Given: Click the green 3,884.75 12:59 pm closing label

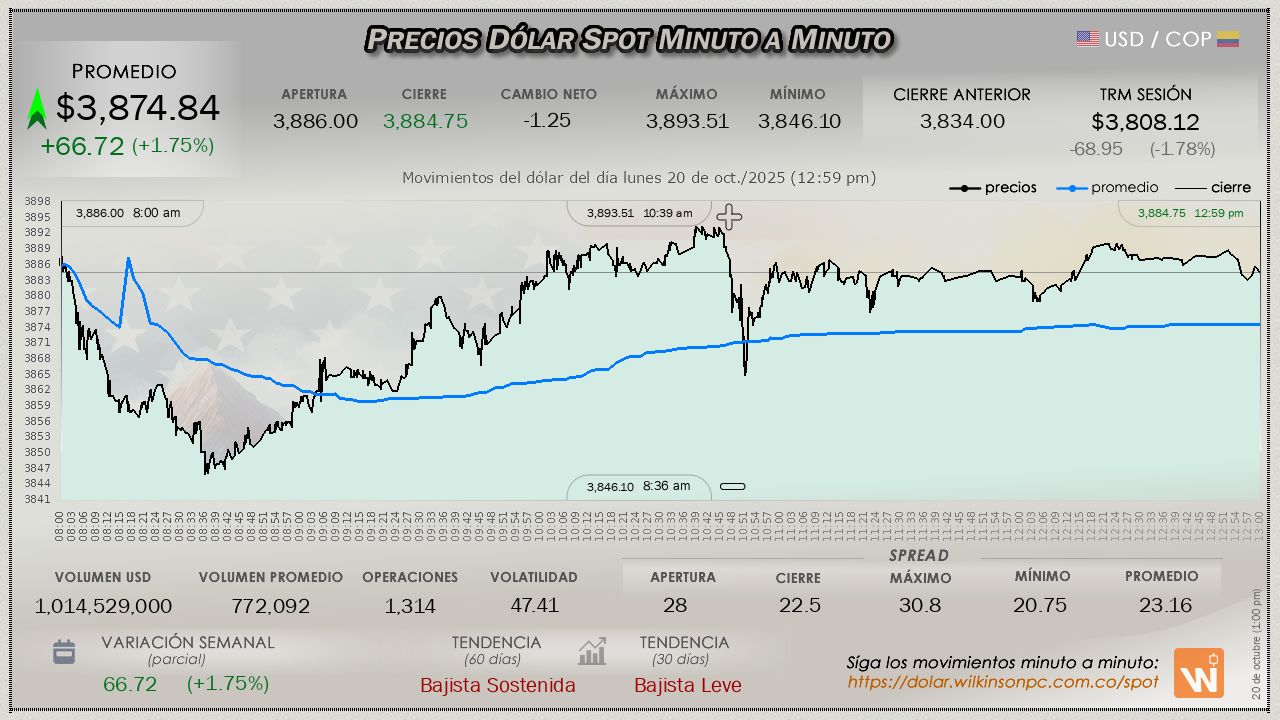Looking at the screenshot, I should 1190,213.
